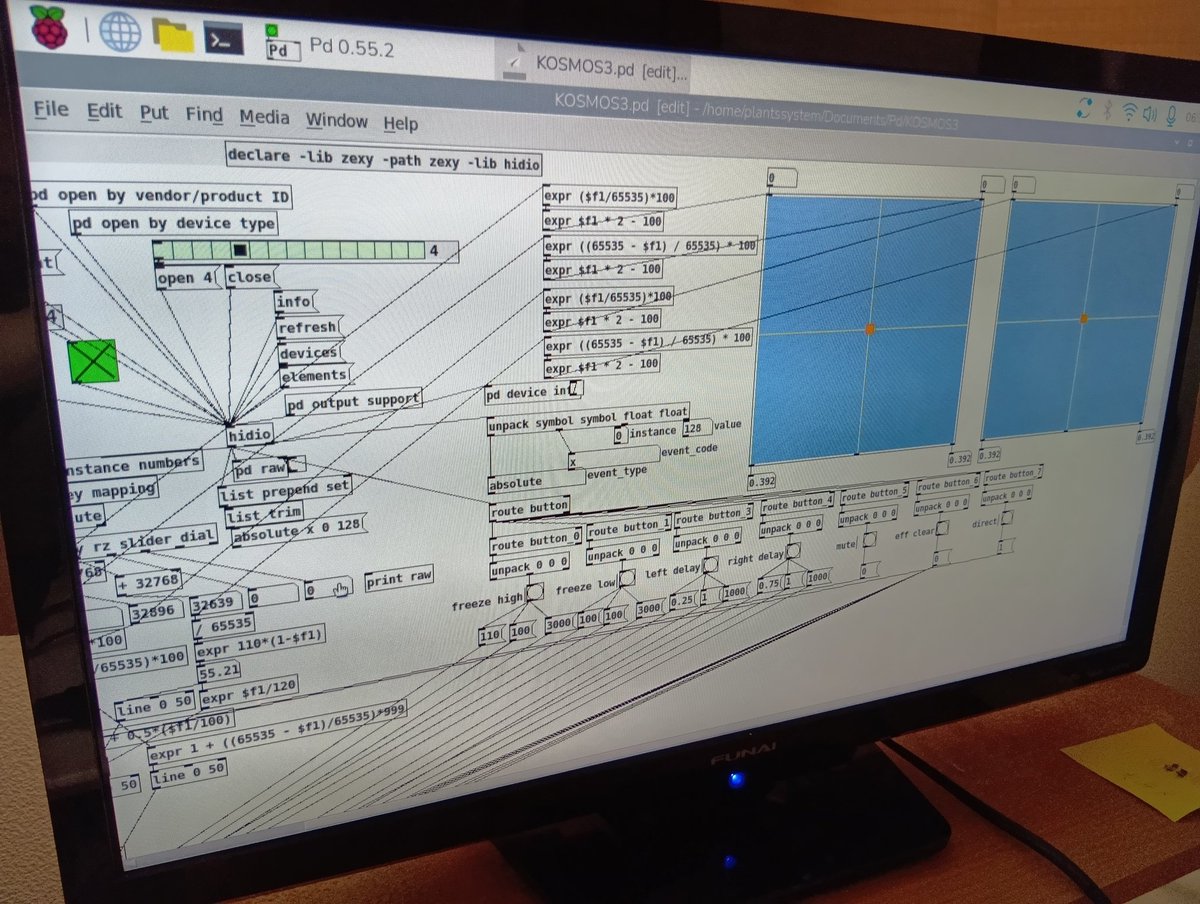Open the Edit menu
1200x904 pixels.
pos(104,111)
